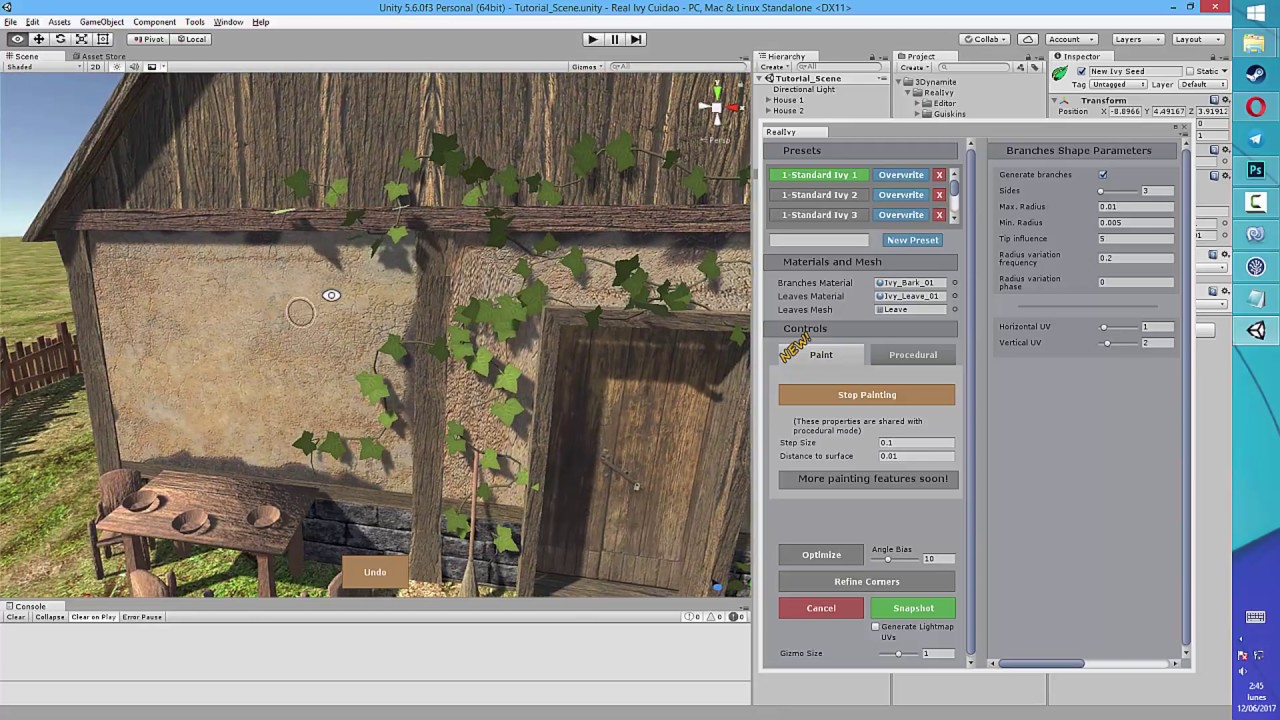Delete preset 1-Standard Ivy 1
This screenshot has width=1280, height=720.
[939, 175]
